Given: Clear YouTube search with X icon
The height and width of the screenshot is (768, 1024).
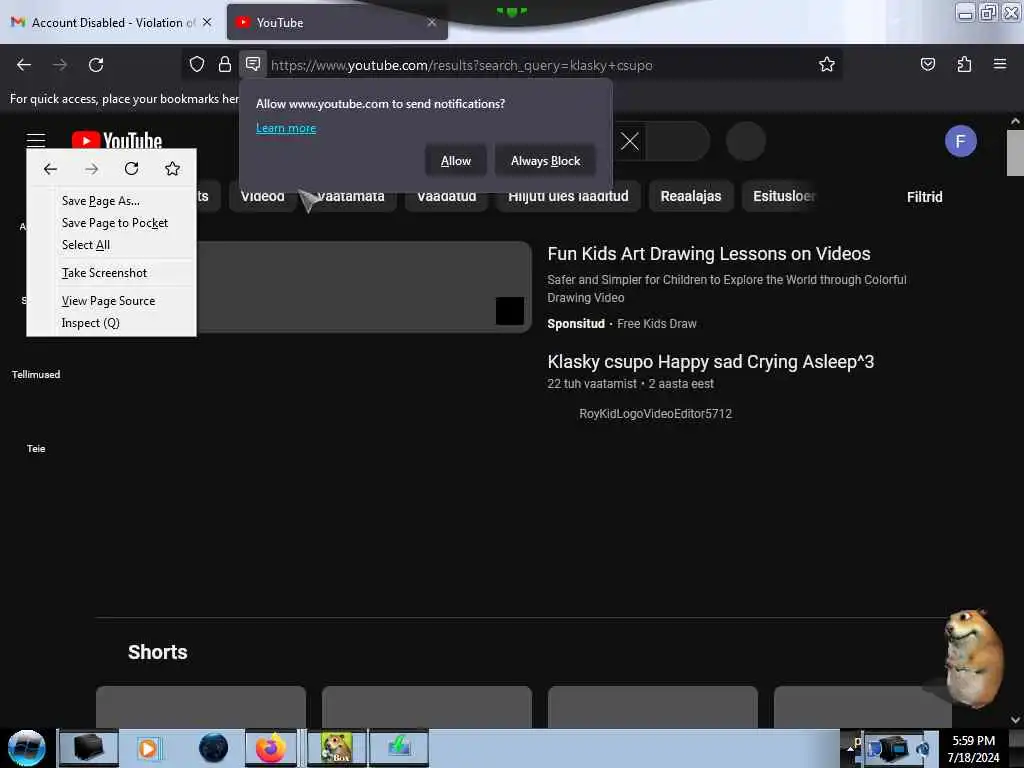Looking at the screenshot, I should click(x=630, y=141).
